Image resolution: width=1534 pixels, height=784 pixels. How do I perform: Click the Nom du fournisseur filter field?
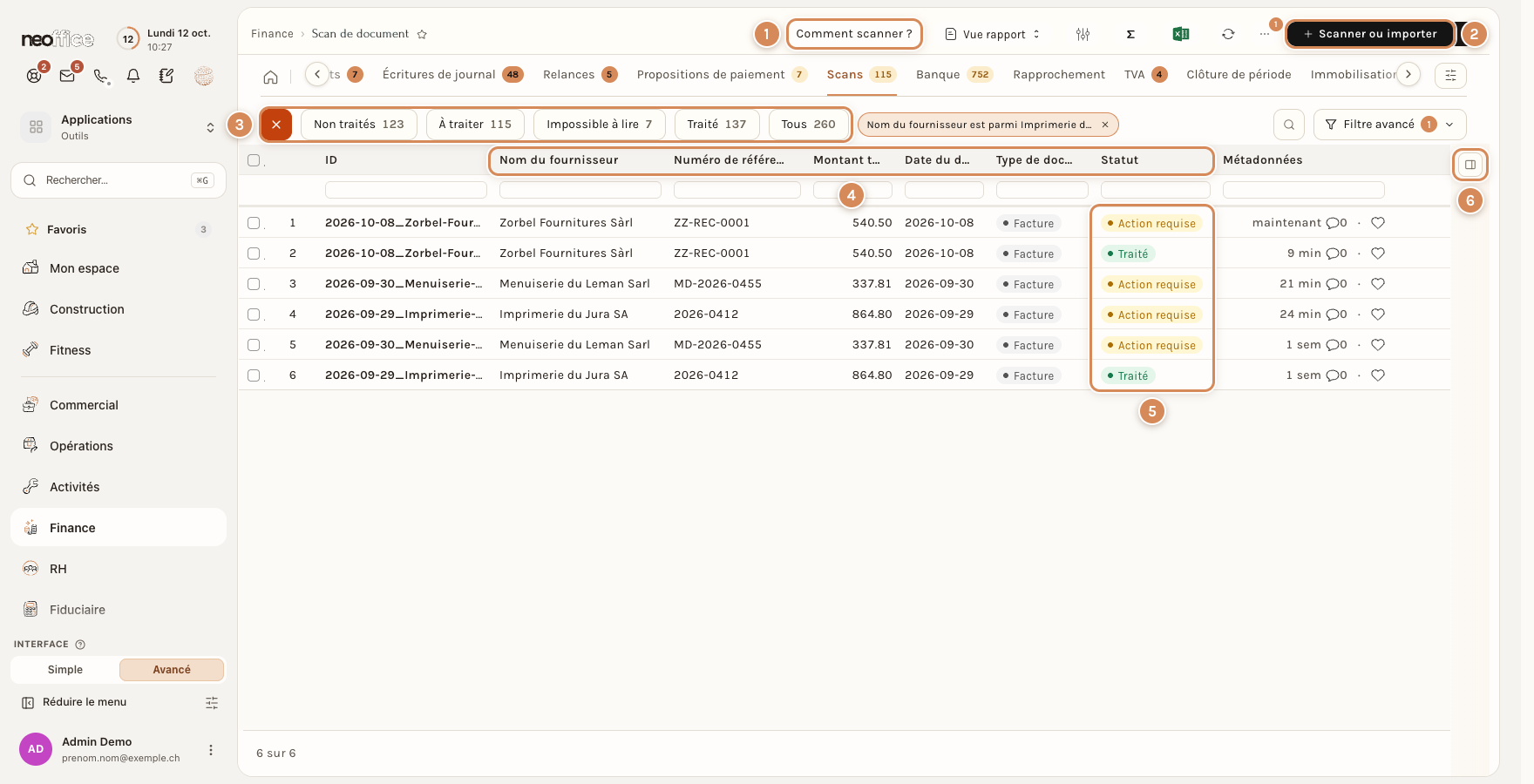coord(580,190)
